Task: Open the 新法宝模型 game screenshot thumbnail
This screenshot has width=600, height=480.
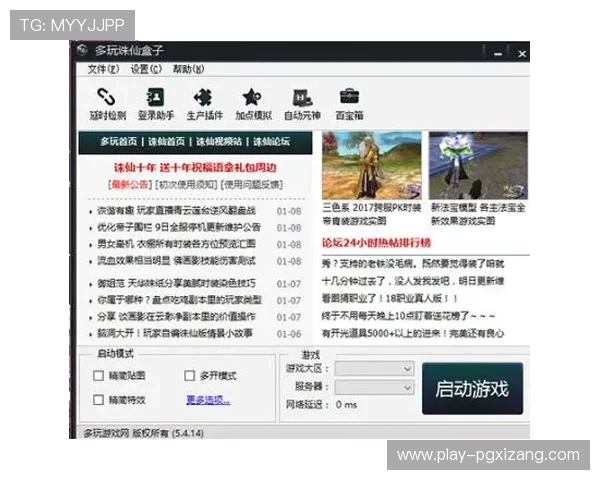Action: [478, 165]
